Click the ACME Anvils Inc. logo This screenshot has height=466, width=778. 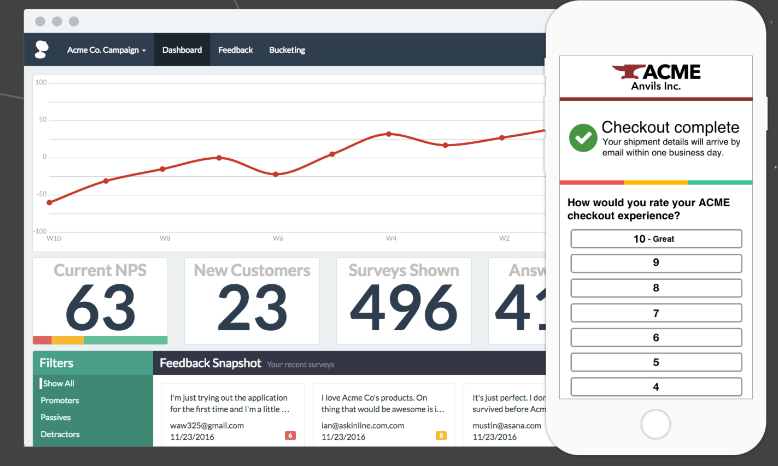click(656, 77)
